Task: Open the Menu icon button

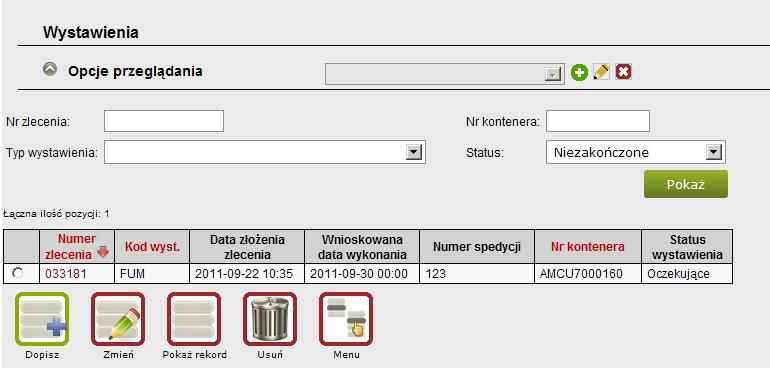Action: [346, 319]
